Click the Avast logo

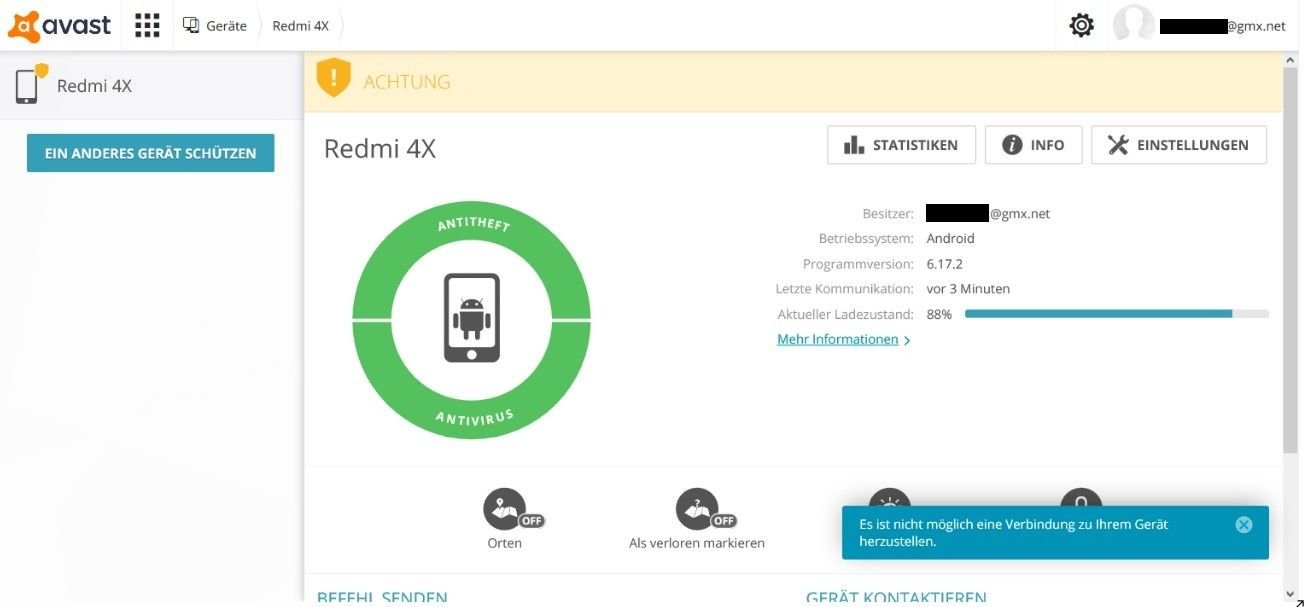click(x=59, y=25)
